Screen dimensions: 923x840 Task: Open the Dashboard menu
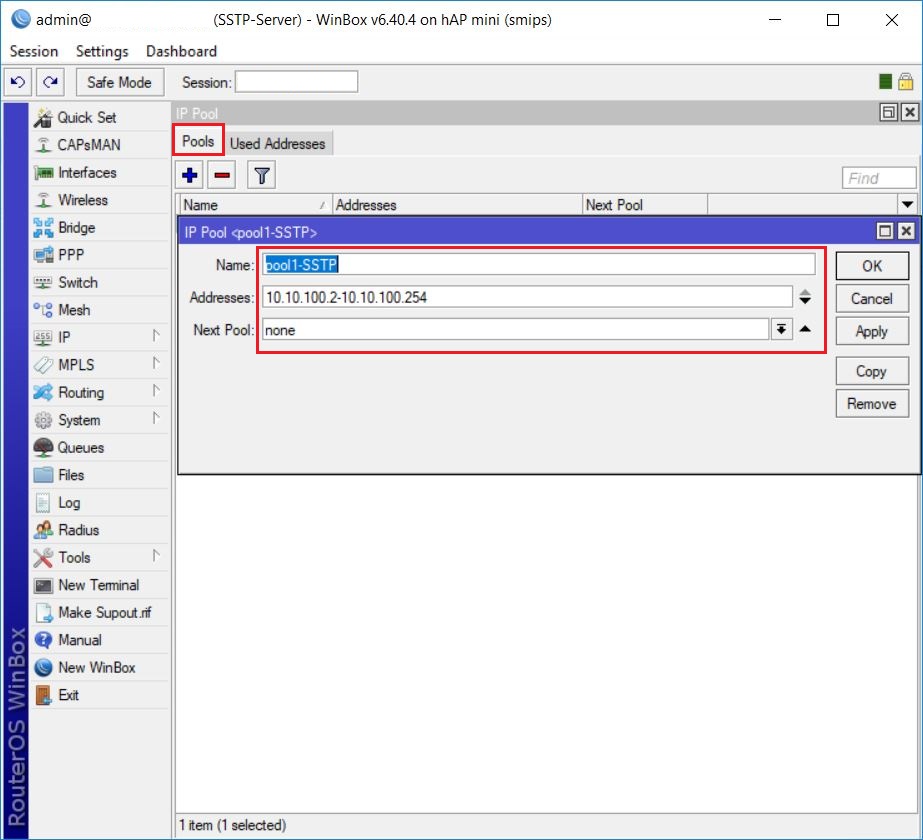click(181, 52)
